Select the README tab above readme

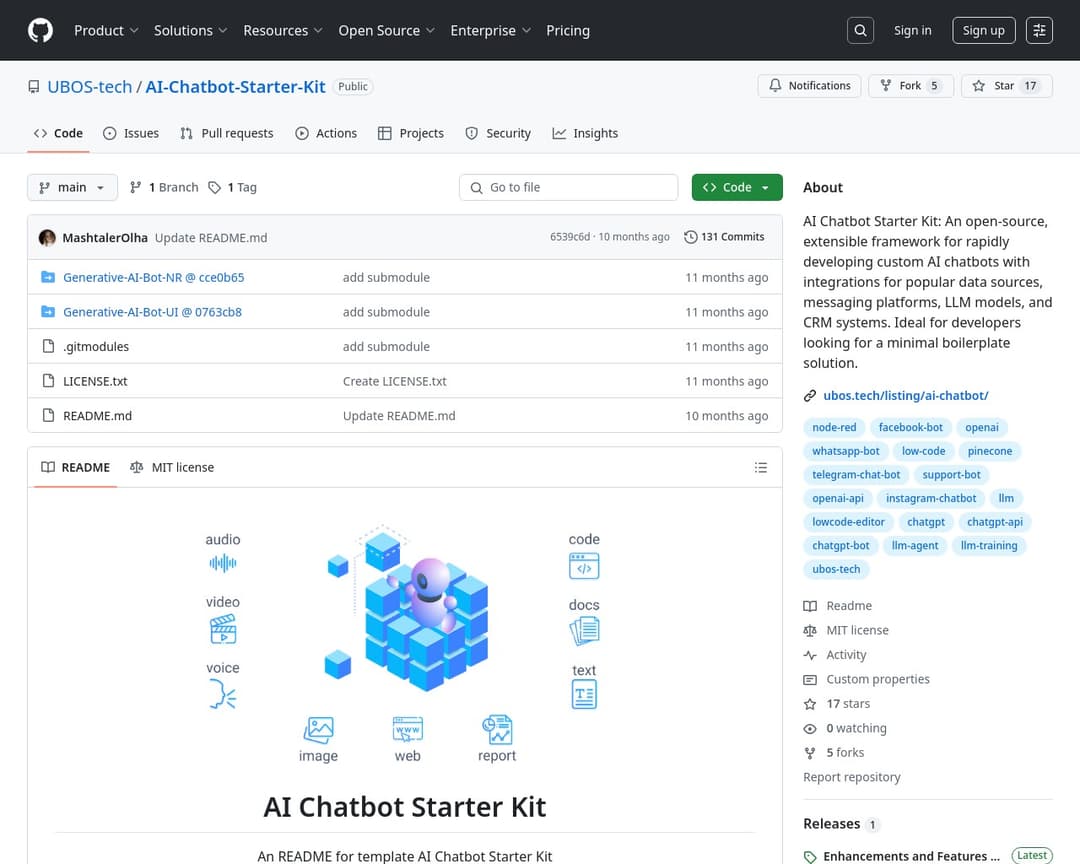[x=76, y=468]
